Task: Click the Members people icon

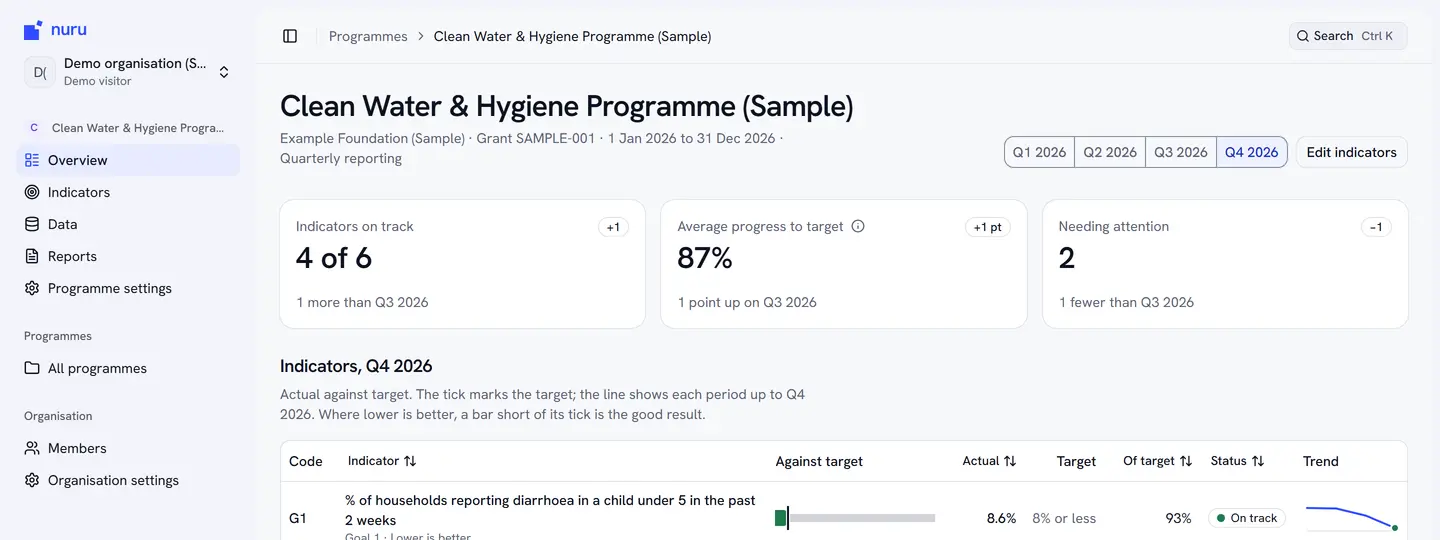Action: (x=32, y=448)
